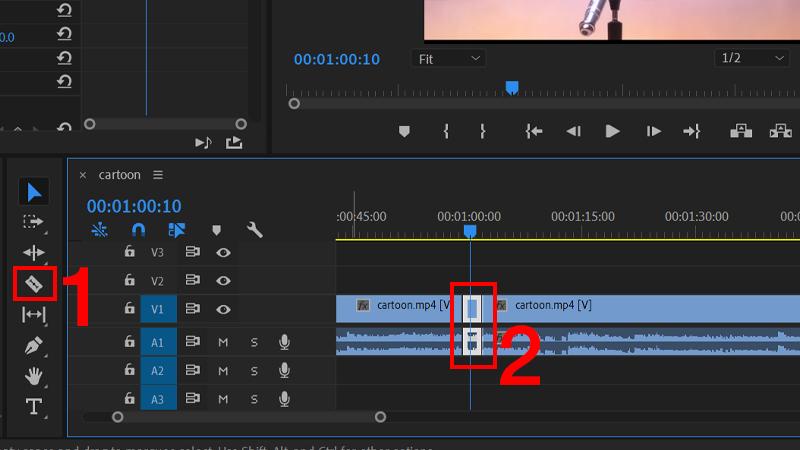
Task: Click the Lift button
Action: [x=741, y=132]
